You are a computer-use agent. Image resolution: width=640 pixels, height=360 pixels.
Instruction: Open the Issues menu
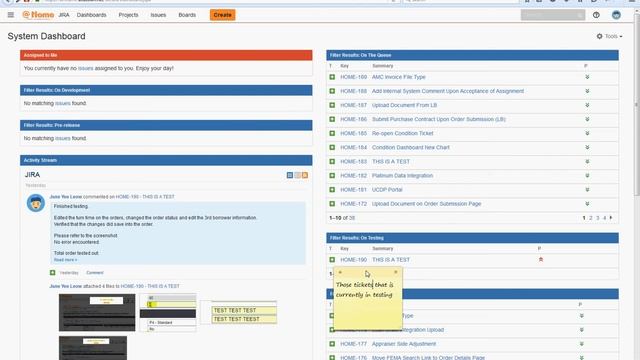coord(158,15)
